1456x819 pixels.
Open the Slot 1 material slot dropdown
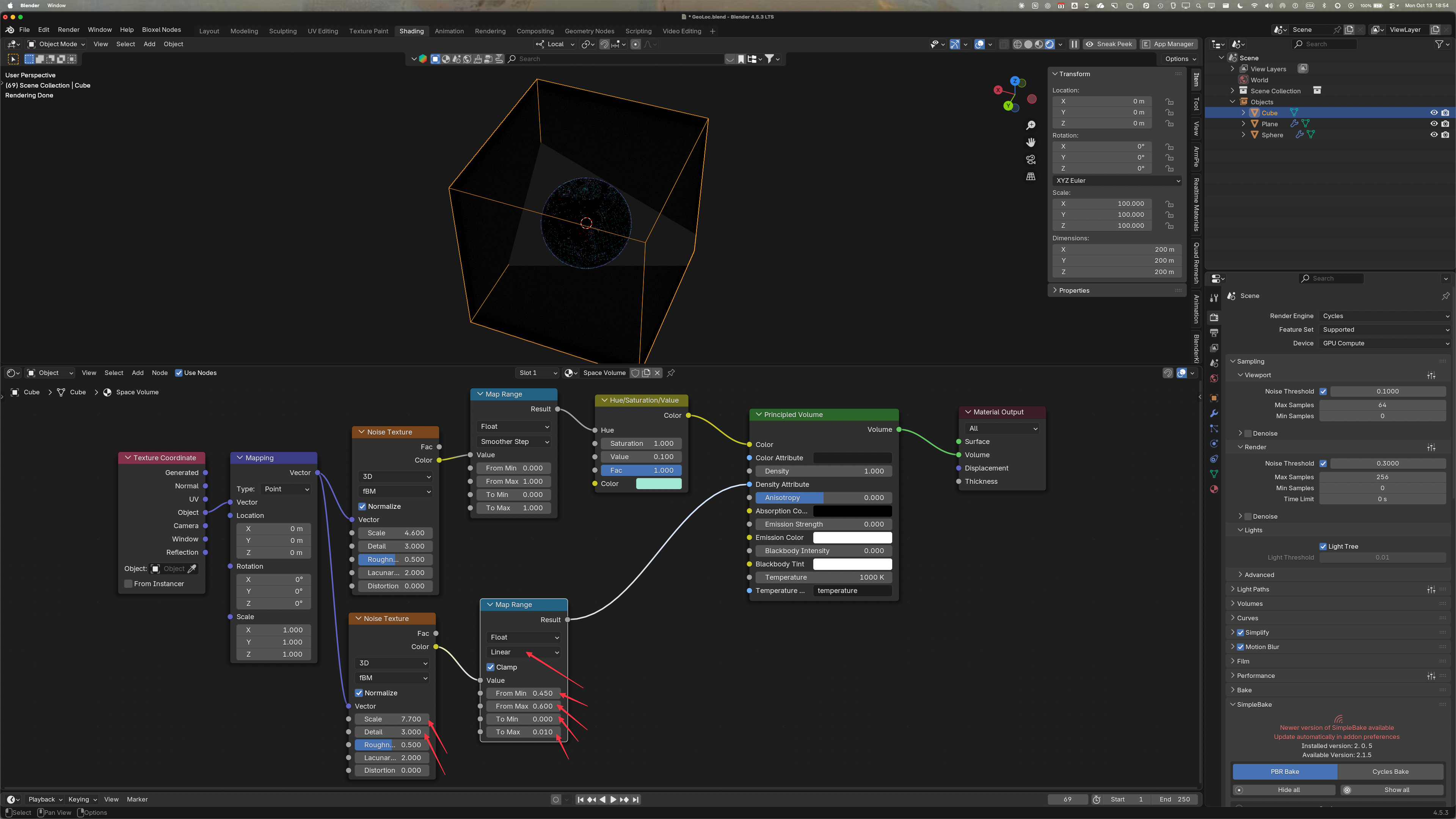pyautogui.click(x=538, y=373)
